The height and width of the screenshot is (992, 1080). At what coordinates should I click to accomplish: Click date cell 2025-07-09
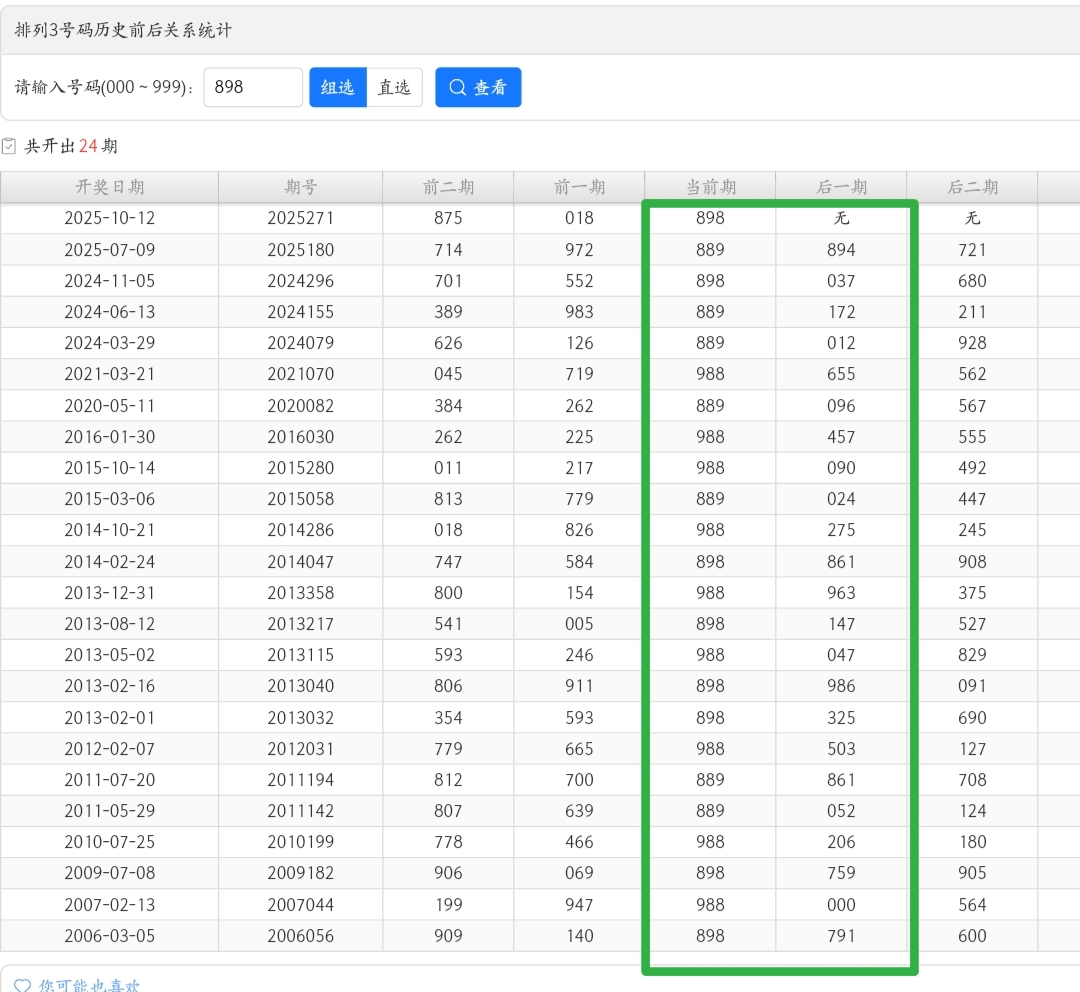click(110, 249)
